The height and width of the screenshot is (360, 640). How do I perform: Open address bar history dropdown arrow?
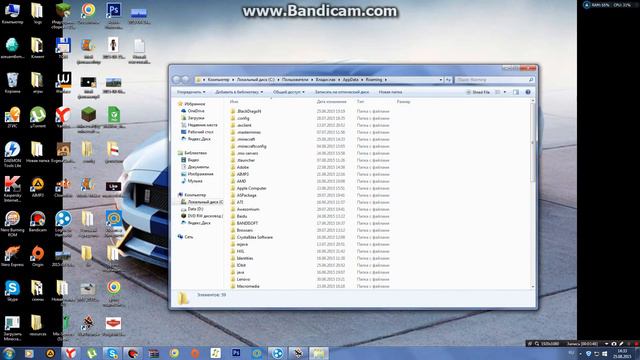click(x=441, y=80)
